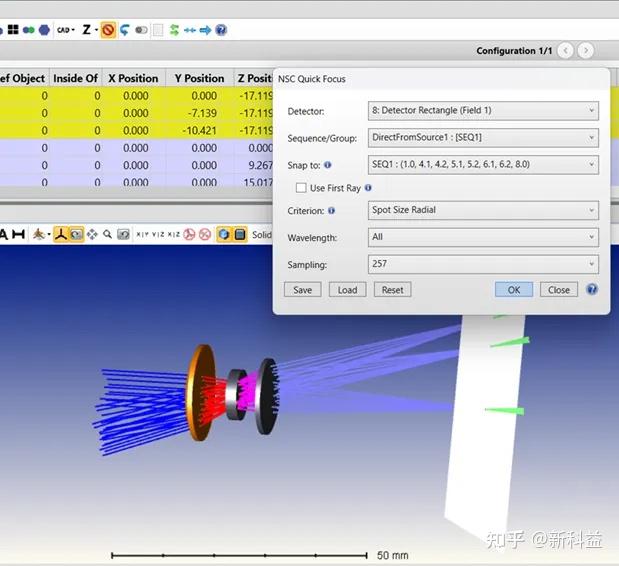Viewport: 619px width, 566px height.
Task: Open help from the editor toolbar
Action: click(x=221, y=30)
